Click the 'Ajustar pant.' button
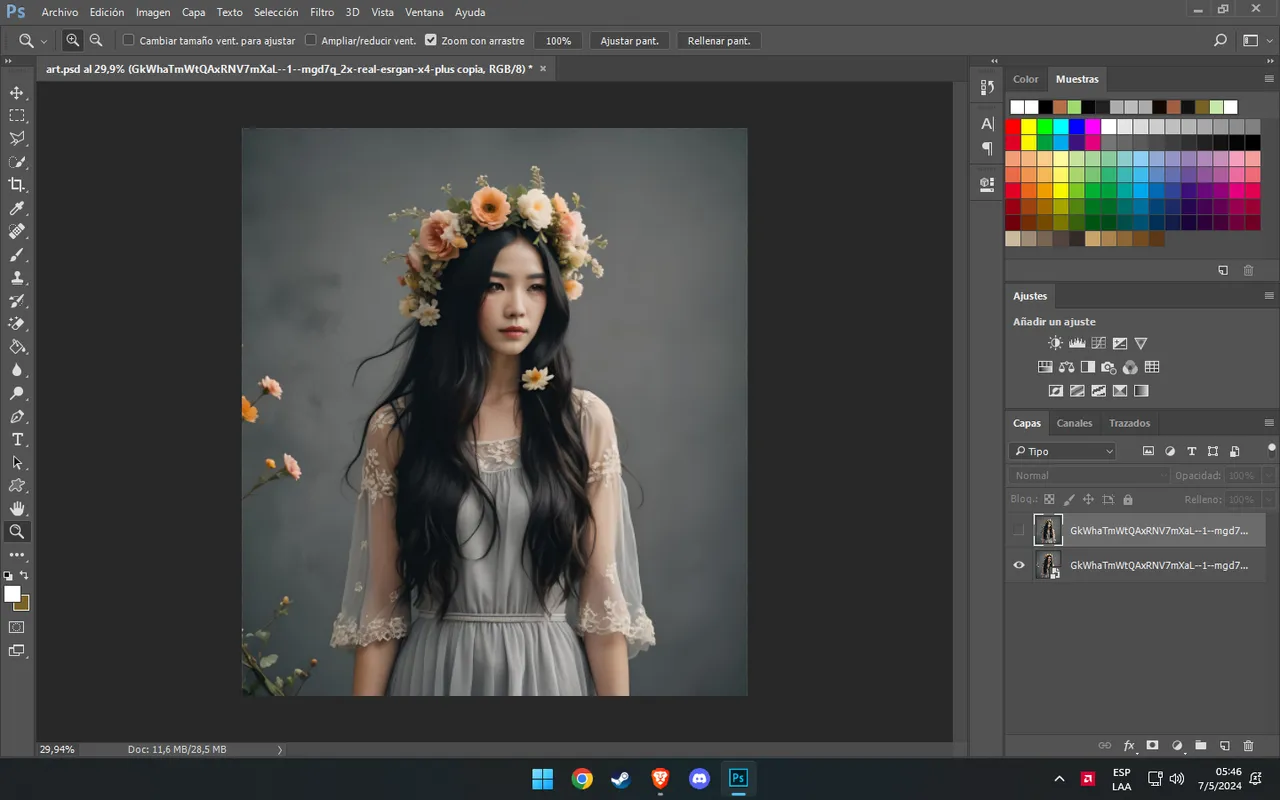Viewport: 1280px width, 800px height. [630, 41]
